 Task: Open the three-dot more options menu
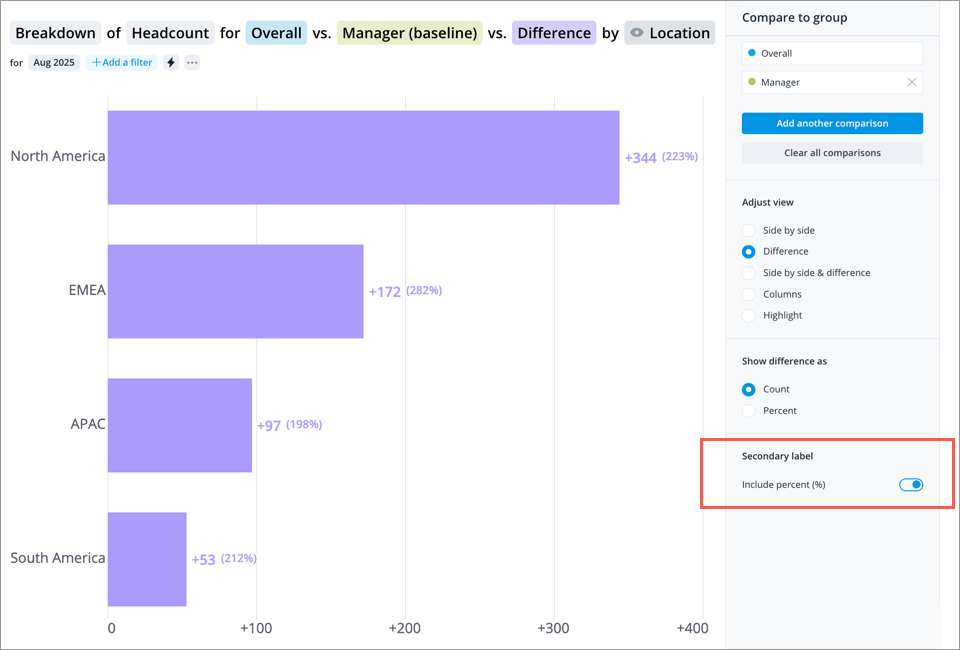tap(192, 62)
